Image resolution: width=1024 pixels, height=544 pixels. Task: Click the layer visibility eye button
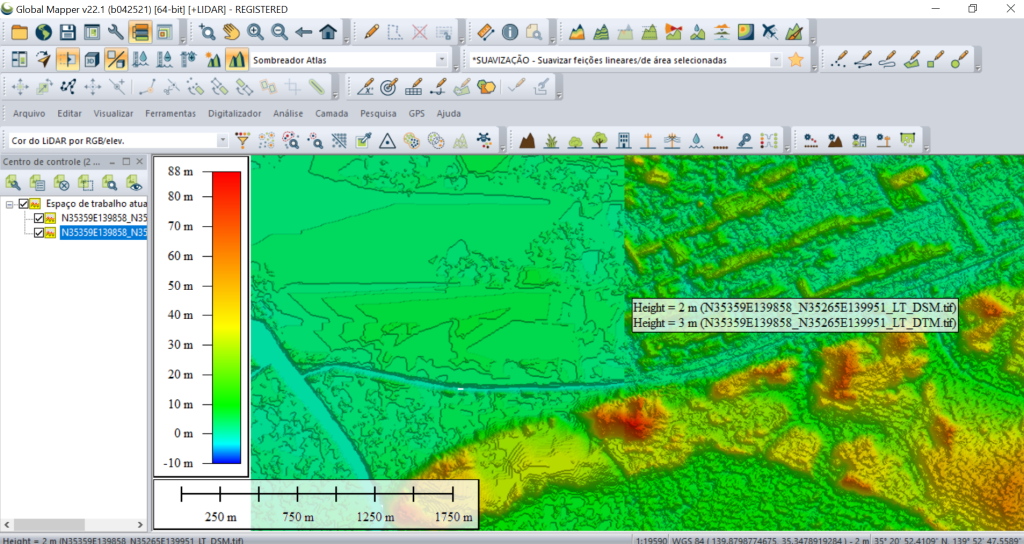point(134,183)
